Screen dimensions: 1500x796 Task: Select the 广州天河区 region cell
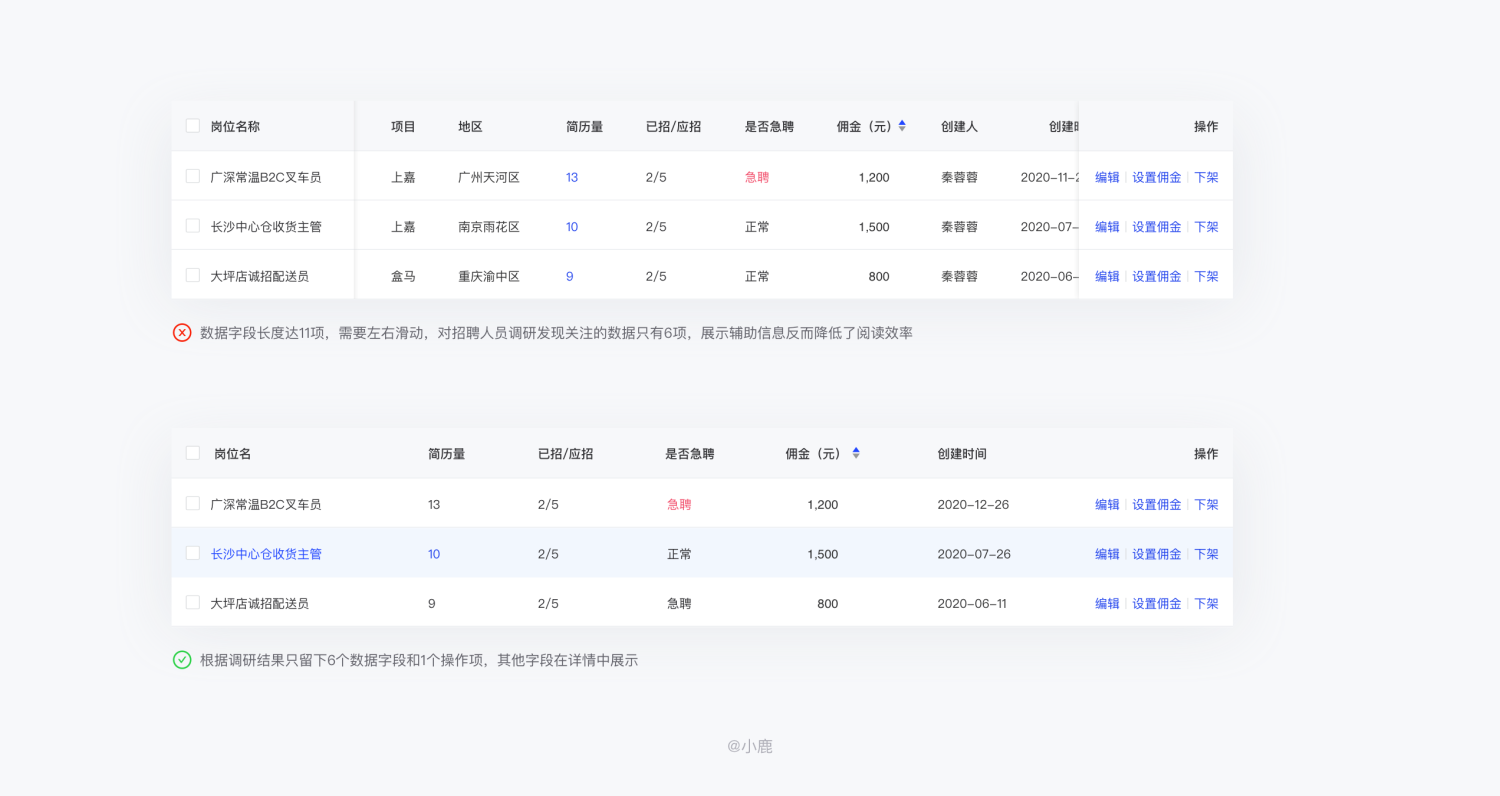(x=489, y=177)
